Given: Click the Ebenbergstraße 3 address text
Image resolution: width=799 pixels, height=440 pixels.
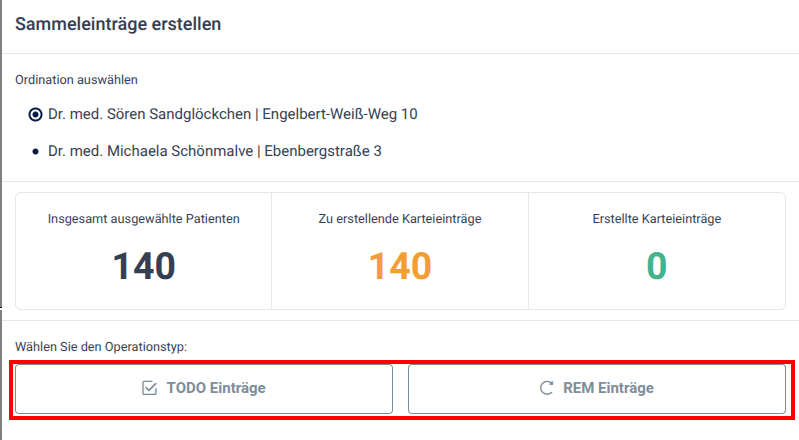Looking at the screenshot, I should coord(323,151).
